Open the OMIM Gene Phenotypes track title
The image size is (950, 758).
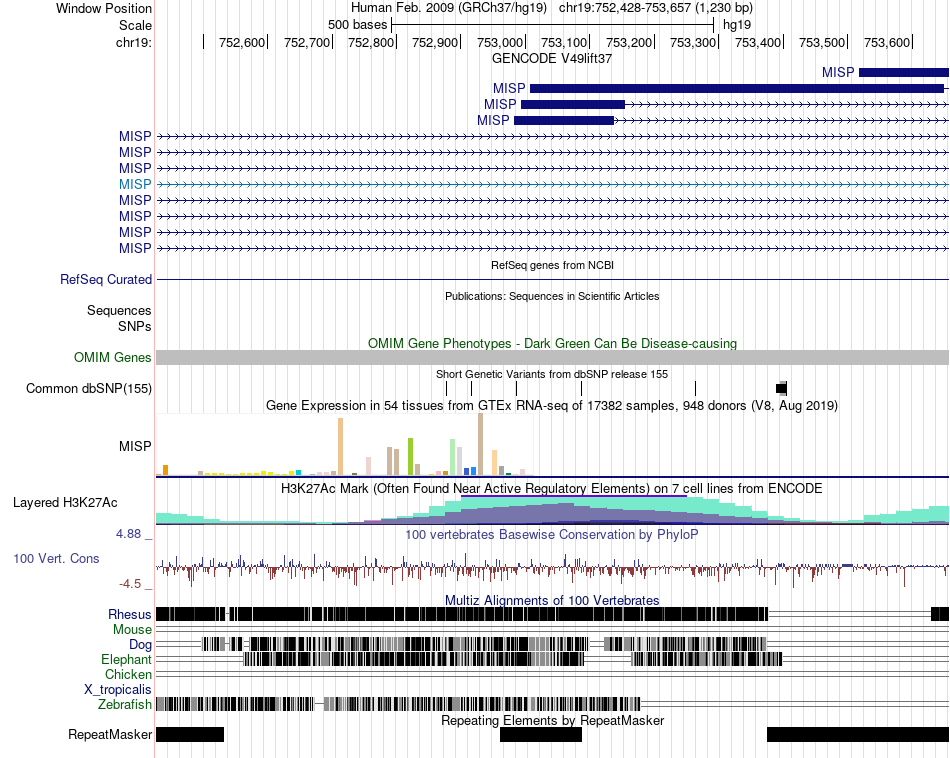click(x=552, y=343)
